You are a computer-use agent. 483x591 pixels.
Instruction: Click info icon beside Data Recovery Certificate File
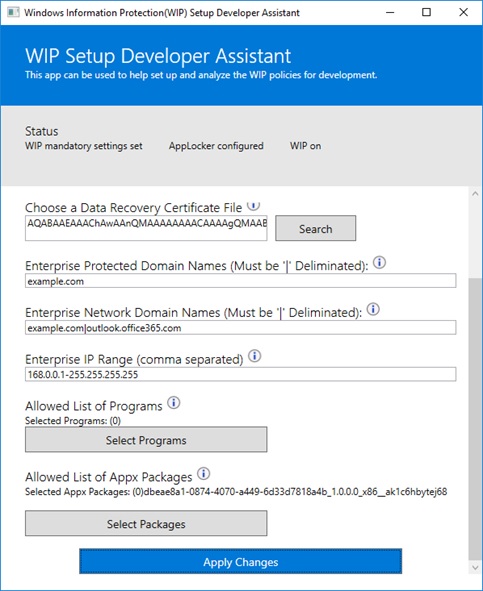pos(253,206)
